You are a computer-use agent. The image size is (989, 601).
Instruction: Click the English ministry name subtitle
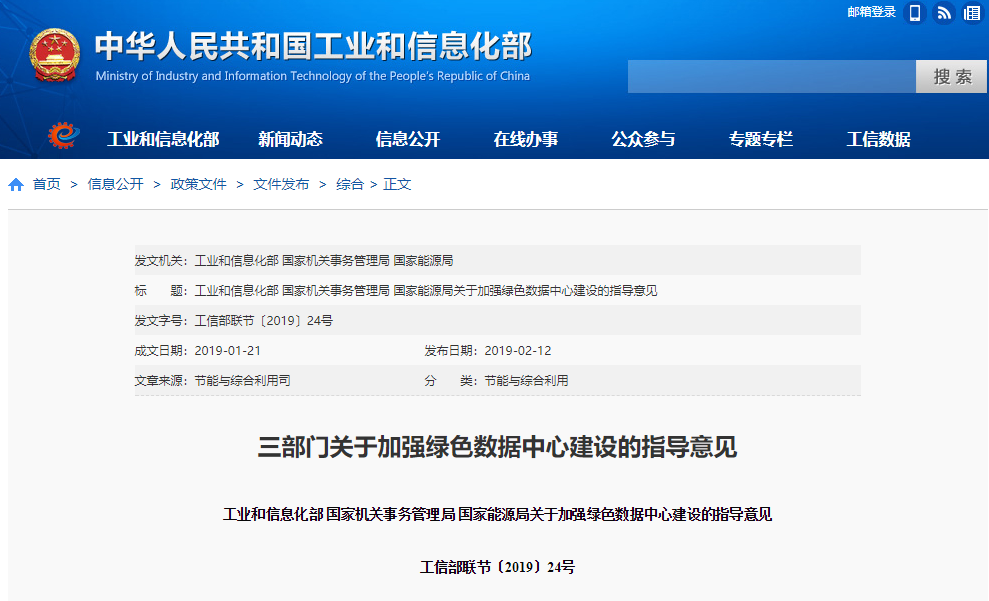coord(313,76)
